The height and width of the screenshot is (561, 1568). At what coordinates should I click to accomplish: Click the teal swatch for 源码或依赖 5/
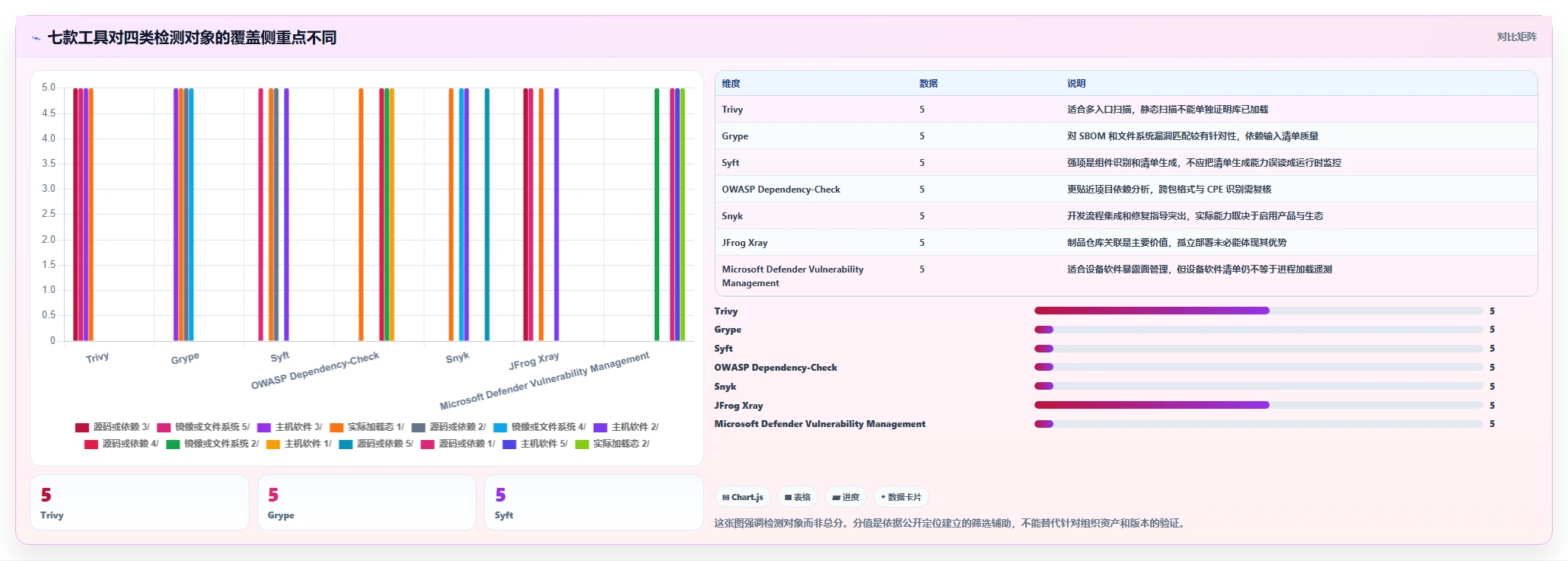(346, 444)
